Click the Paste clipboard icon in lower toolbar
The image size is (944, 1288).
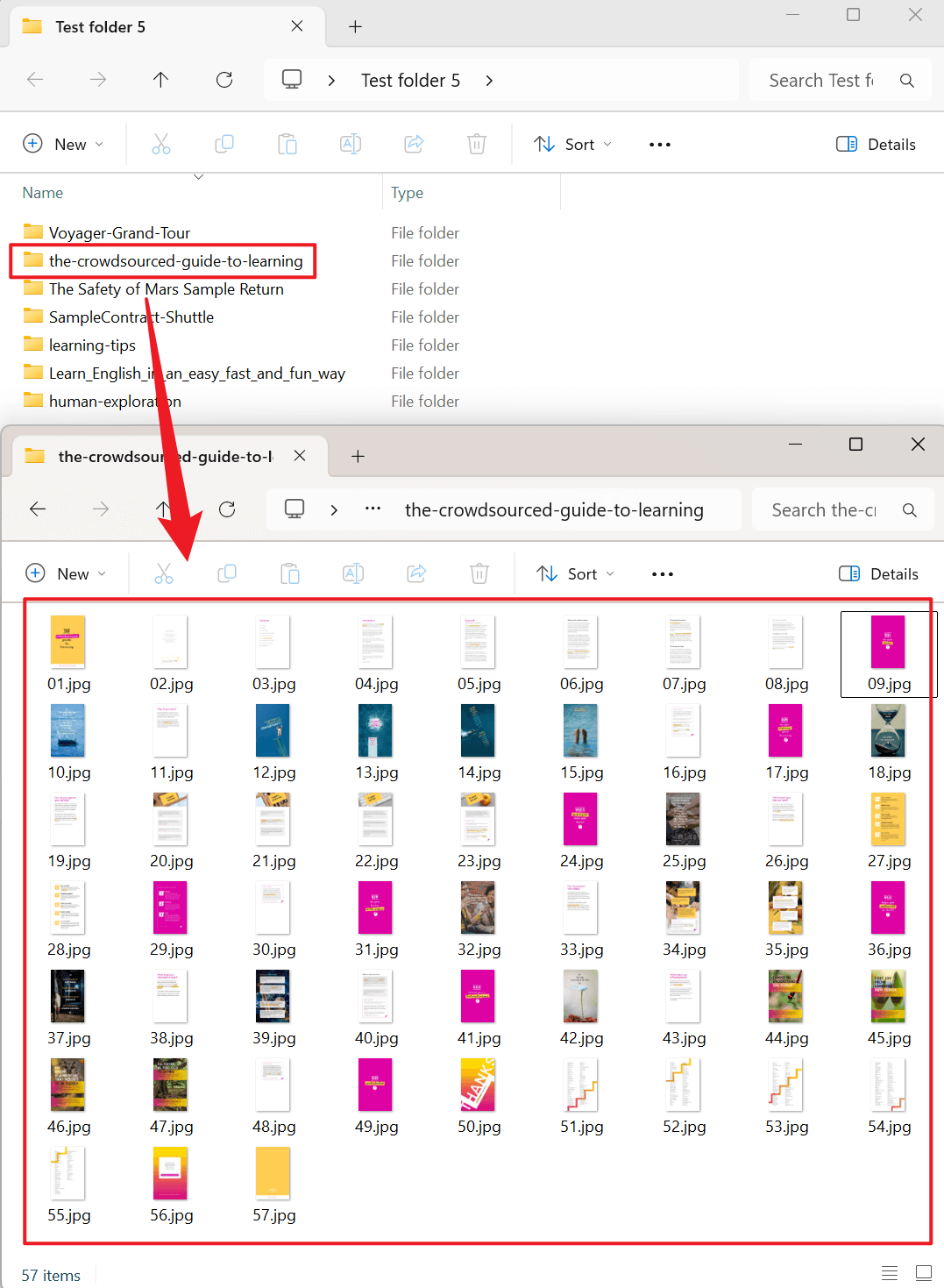[290, 573]
